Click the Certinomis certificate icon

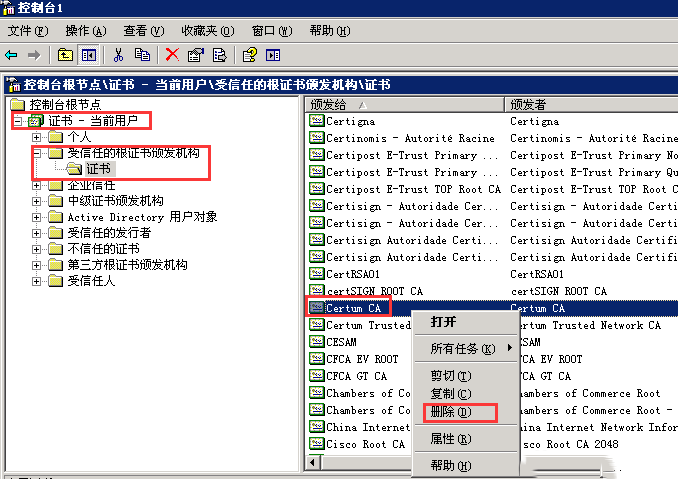(x=317, y=137)
